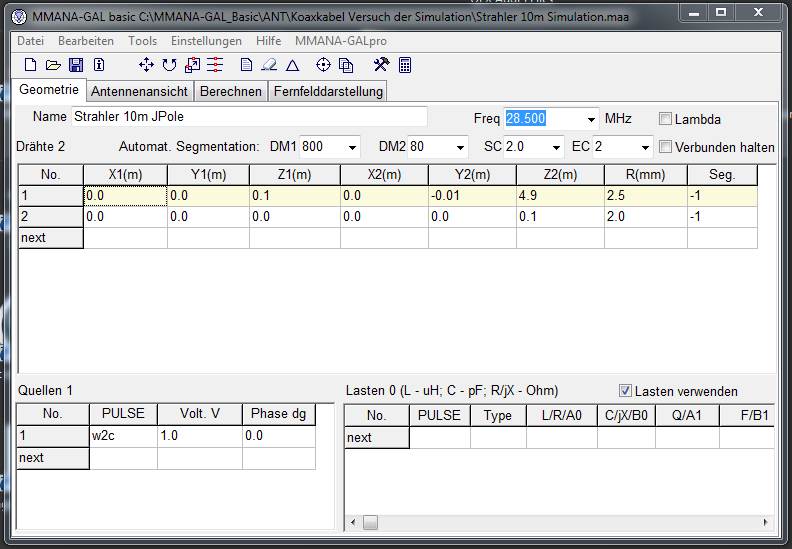Click the Seg. column header

pyautogui.click(x=722, y=175)
